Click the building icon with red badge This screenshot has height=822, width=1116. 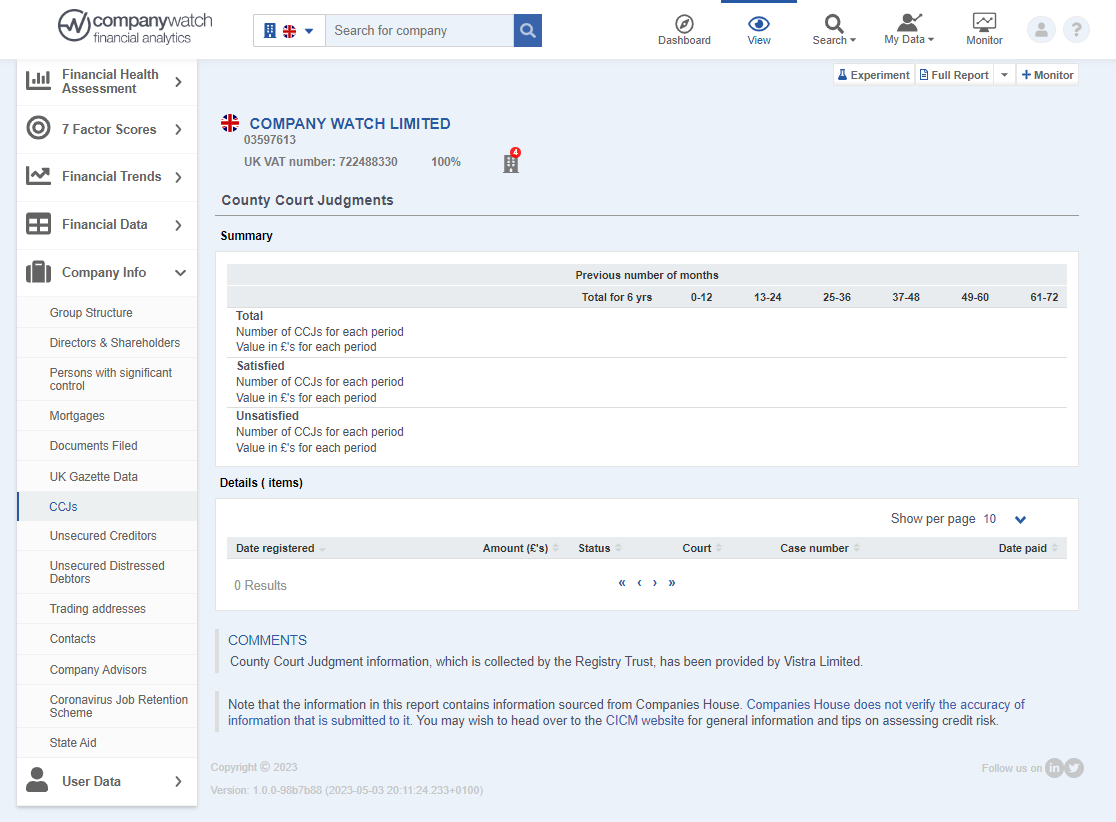pyautogui.click(x=512, y=162)
